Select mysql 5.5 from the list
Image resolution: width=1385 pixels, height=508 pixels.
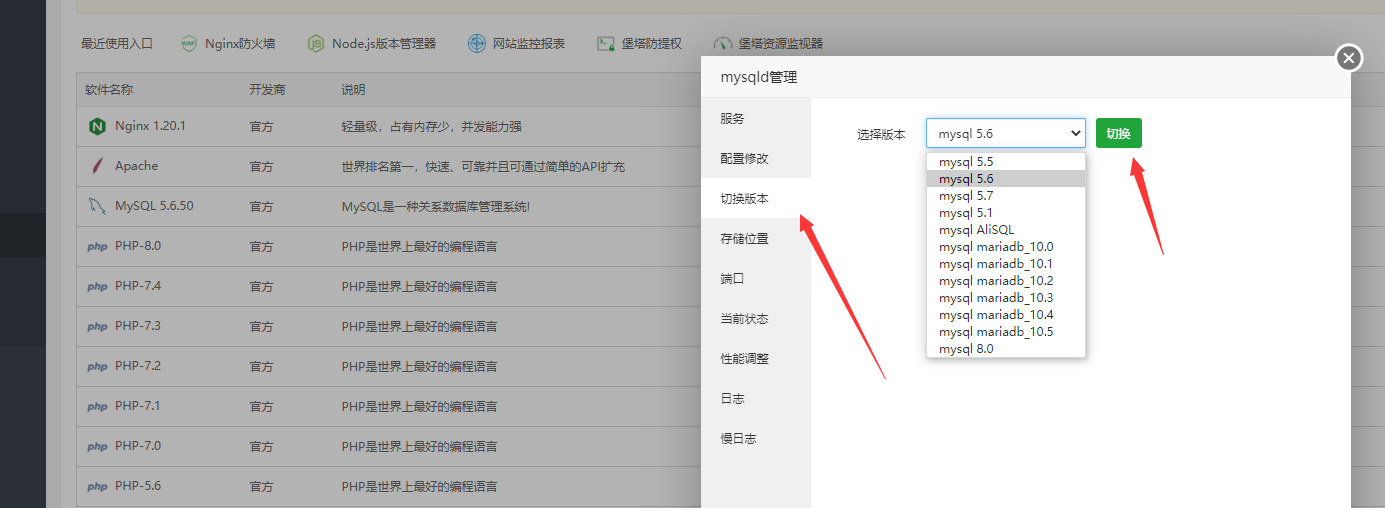pyautogui.click(x=1006, y=161)
